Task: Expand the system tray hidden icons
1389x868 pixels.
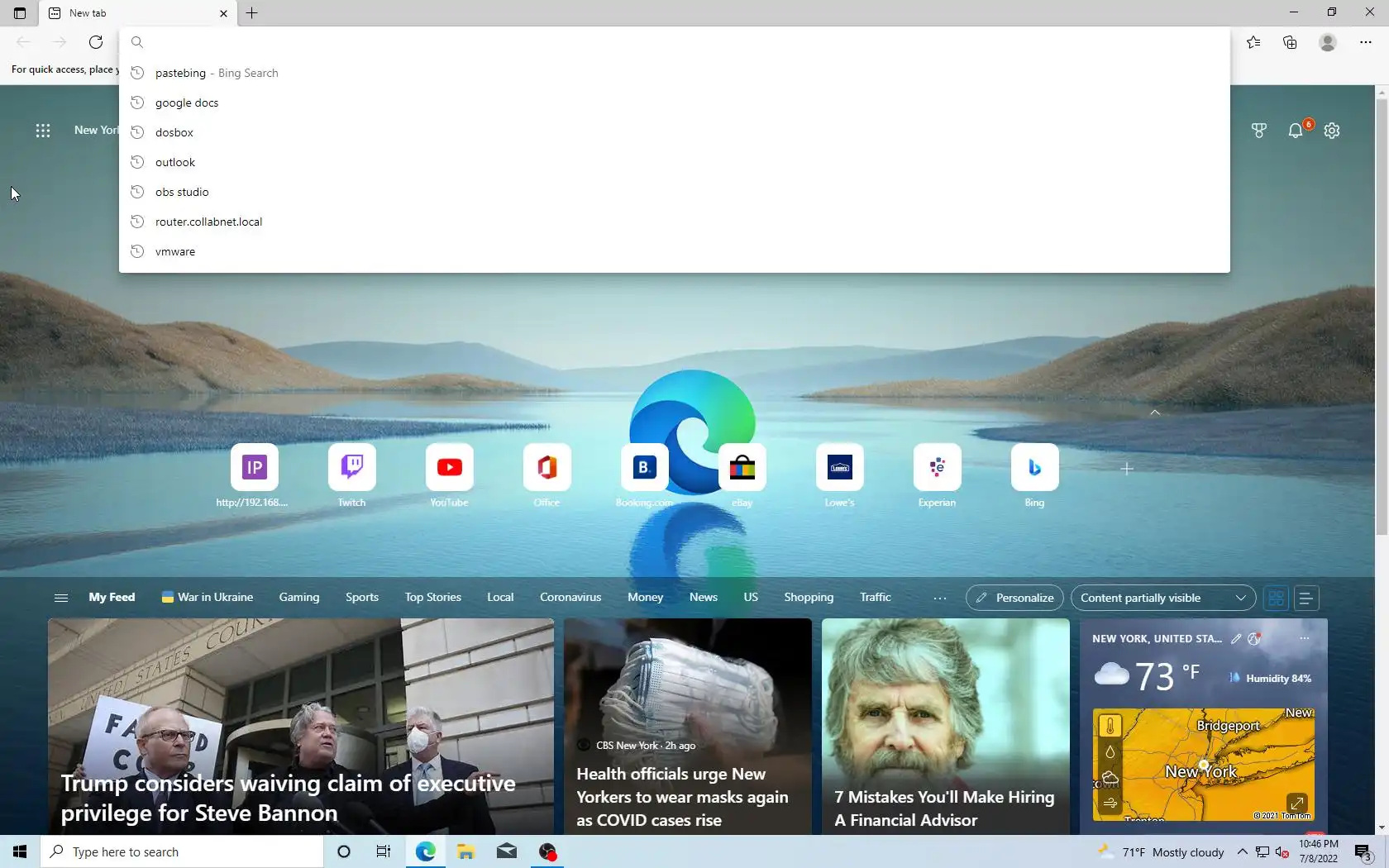Action: click(x=1242, y=851)
